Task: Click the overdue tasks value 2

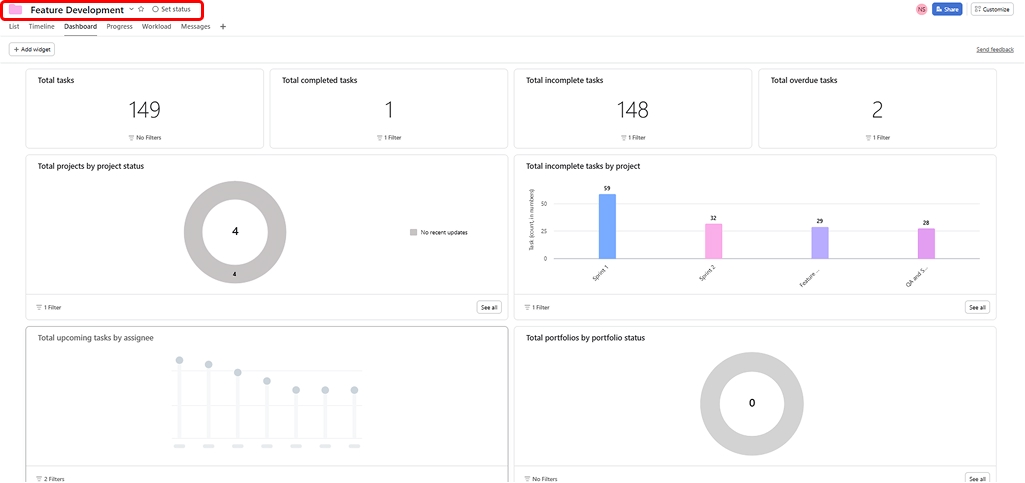Action: coord(877,110)
